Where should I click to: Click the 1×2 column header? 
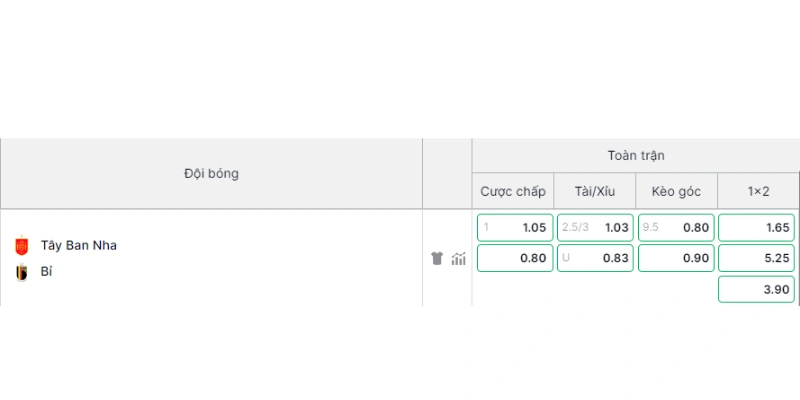tap(758, 191)
